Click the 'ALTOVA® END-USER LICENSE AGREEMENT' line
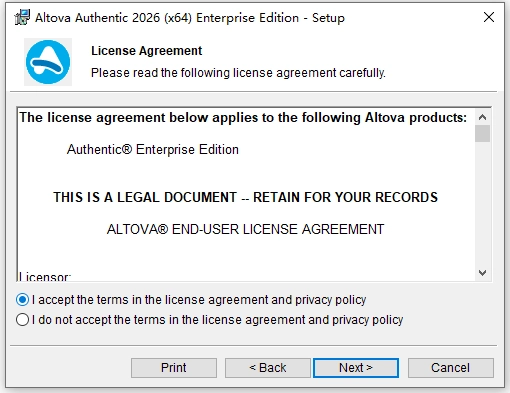 point(245,229)
